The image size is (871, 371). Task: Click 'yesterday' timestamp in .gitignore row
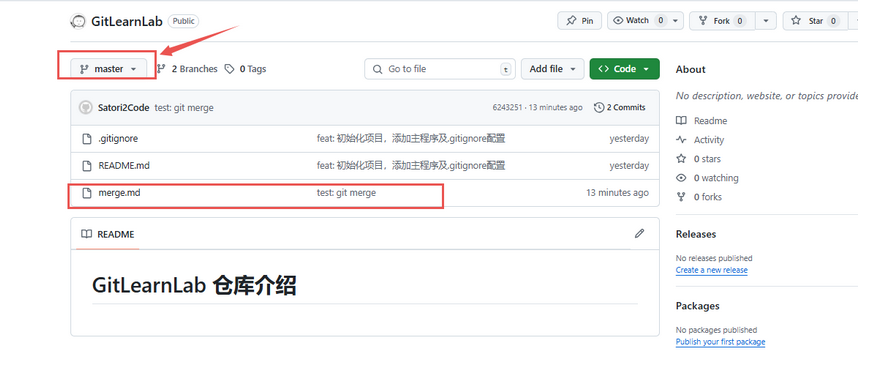tap(629, 139)
